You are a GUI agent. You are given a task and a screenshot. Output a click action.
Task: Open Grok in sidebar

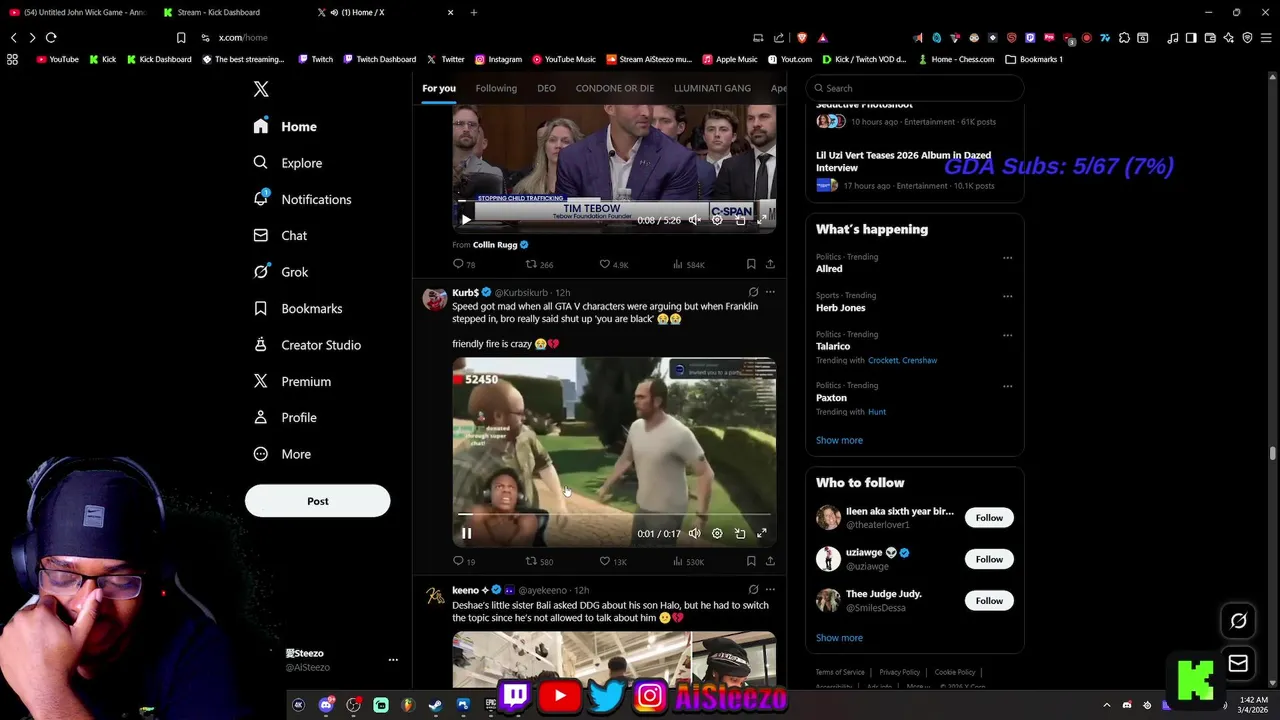[x=281, y=272]
